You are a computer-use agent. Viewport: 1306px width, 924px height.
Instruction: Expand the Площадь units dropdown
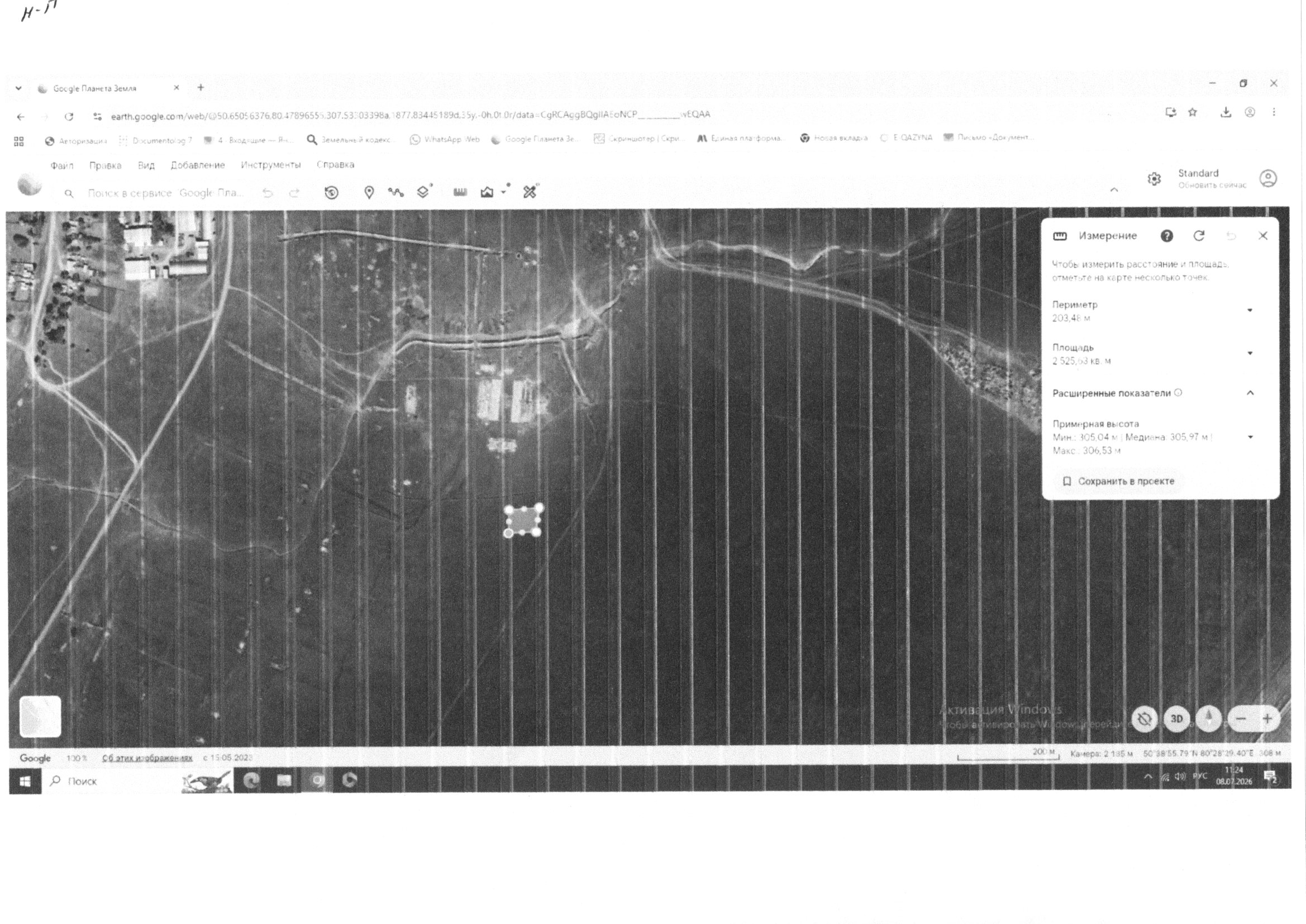tap(1250, 353)
